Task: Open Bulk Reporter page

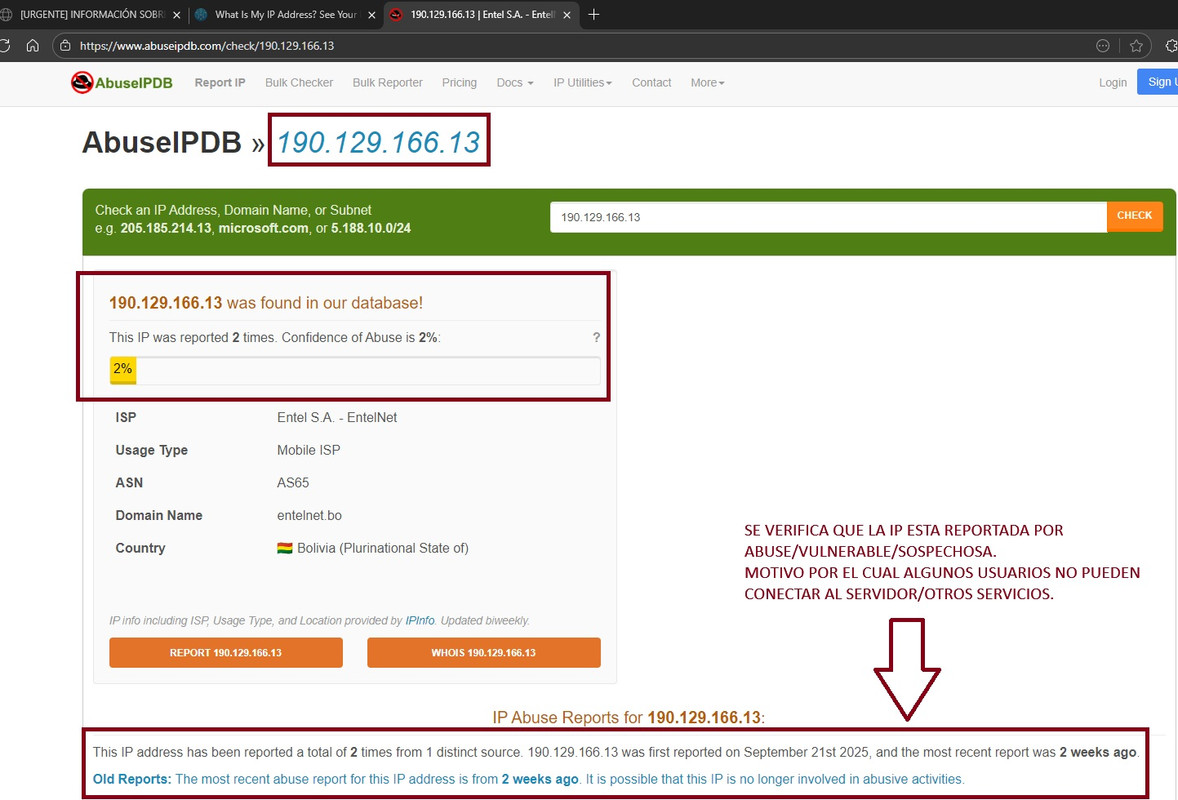Action: (388, 83)
